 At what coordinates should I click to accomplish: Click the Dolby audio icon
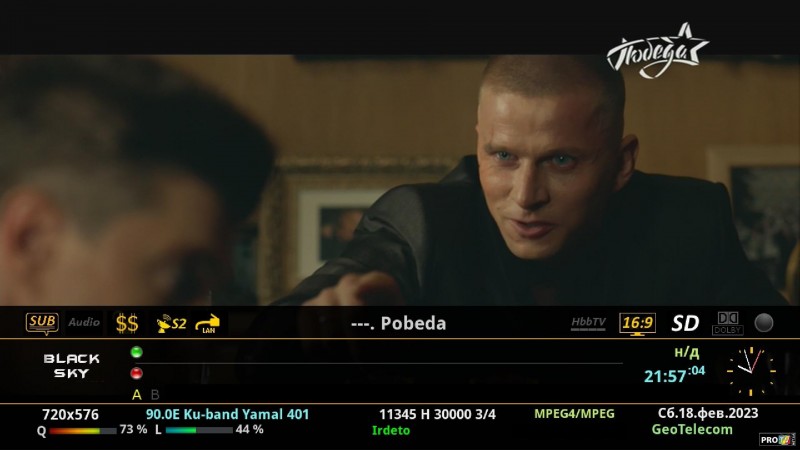728,323
